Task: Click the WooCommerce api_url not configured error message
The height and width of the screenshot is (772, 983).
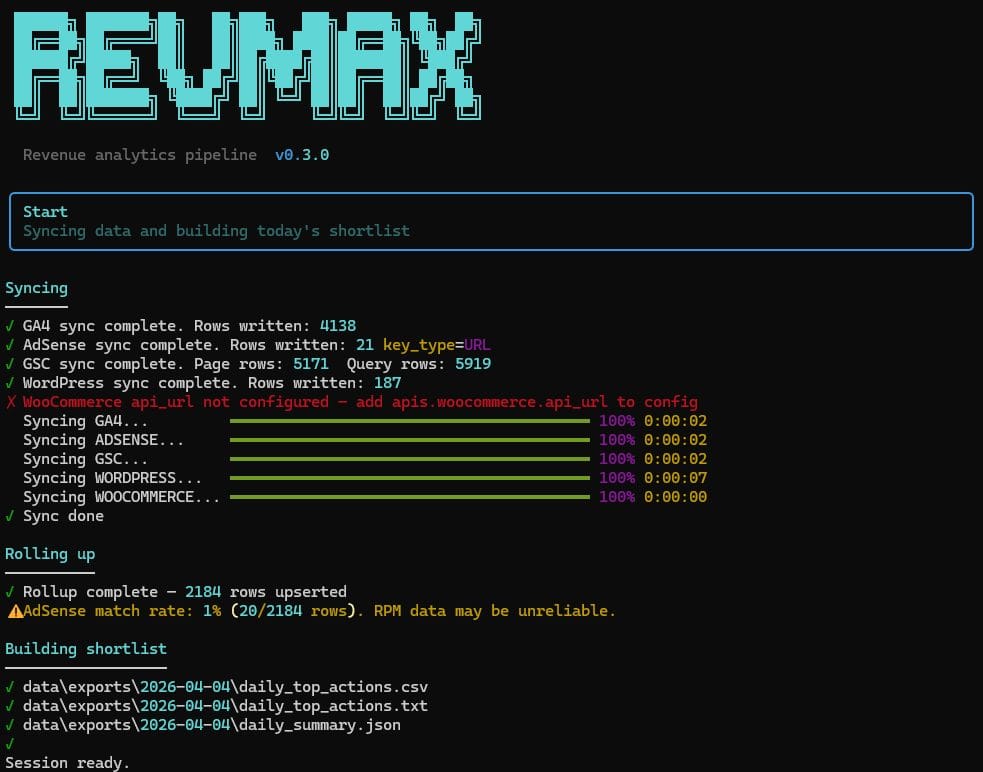Action: (x=360, y=402)
